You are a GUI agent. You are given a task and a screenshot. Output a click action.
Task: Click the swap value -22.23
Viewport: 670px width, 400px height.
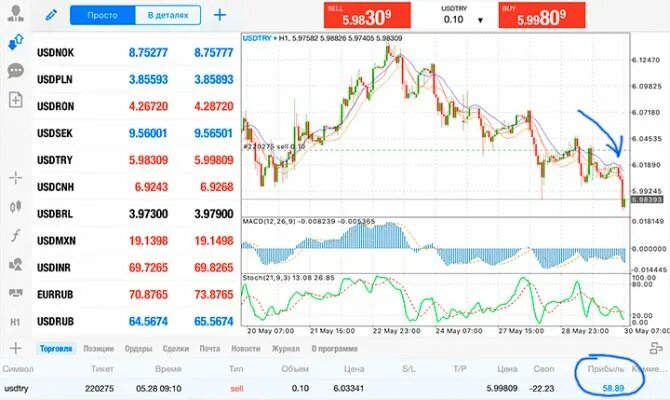542,388
